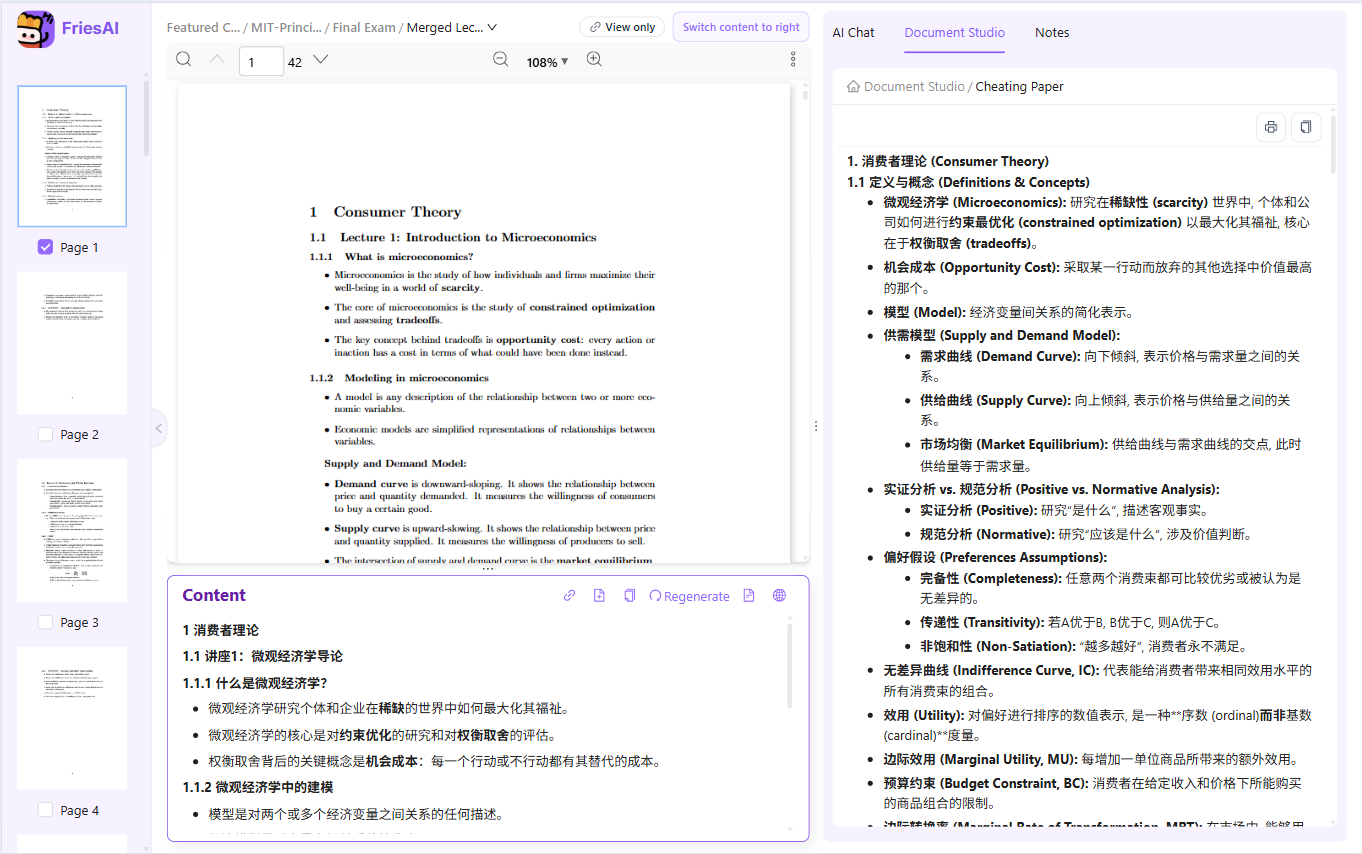Click the add-document icon in Content panel
Screen dimensions: 1362x854
599,596
